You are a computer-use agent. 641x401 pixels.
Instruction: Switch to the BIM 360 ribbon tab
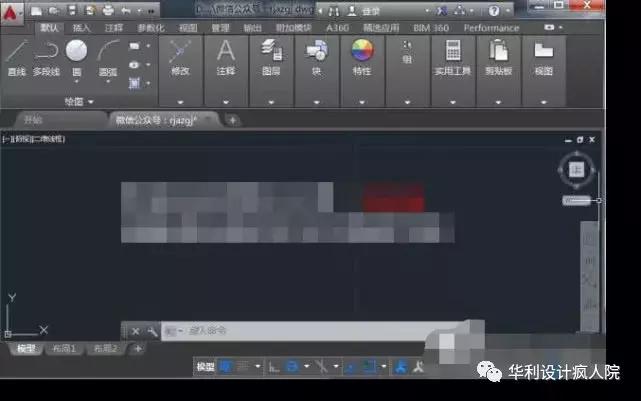[431, 28]
